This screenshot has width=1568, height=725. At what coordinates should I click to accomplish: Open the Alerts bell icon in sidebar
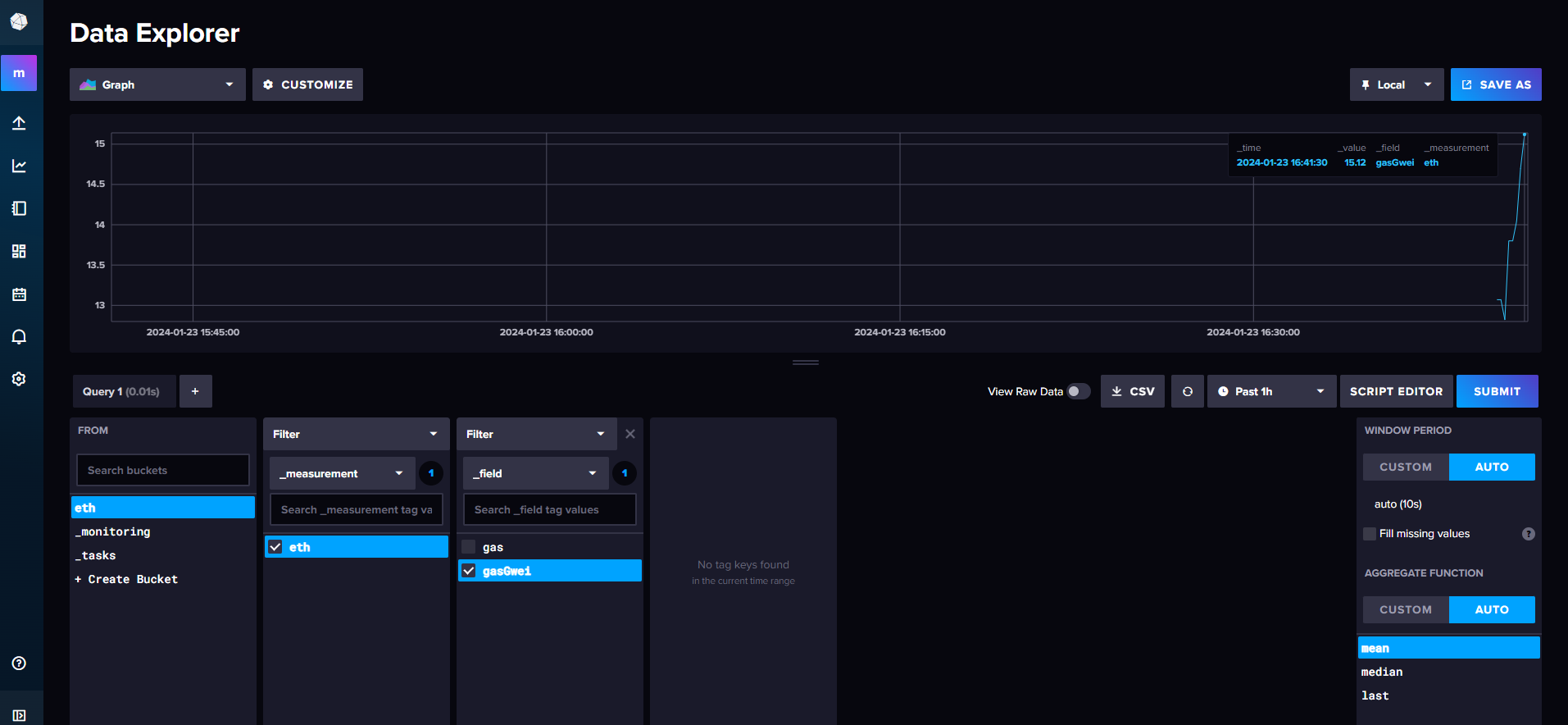19,337
